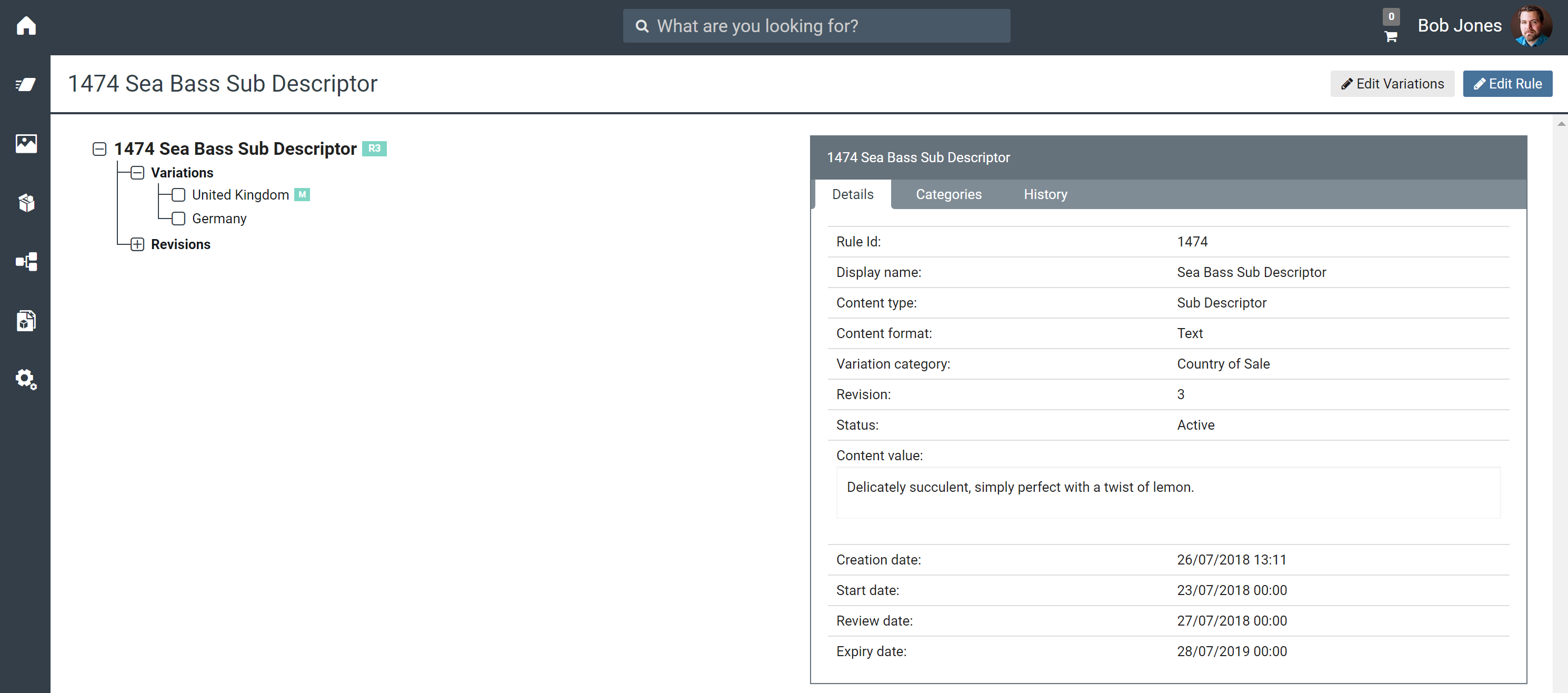1568x693 pixels.
Task: Open the History tab
Action: click(1045, 194)
